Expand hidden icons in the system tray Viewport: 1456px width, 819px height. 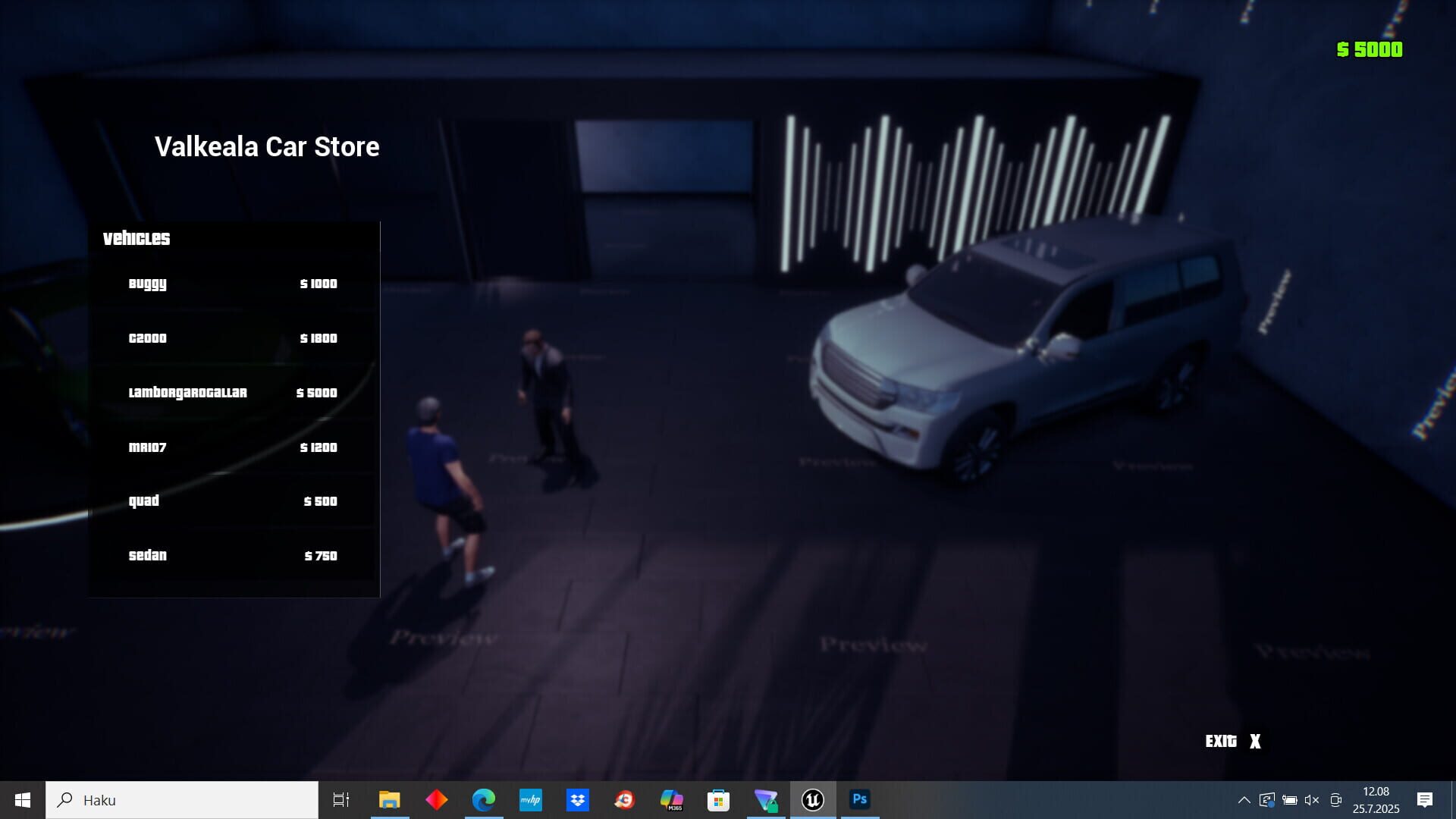tap(1244, 799)
